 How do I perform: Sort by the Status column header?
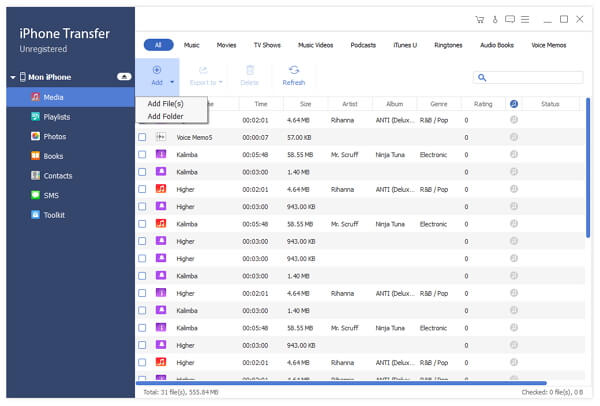550,104
